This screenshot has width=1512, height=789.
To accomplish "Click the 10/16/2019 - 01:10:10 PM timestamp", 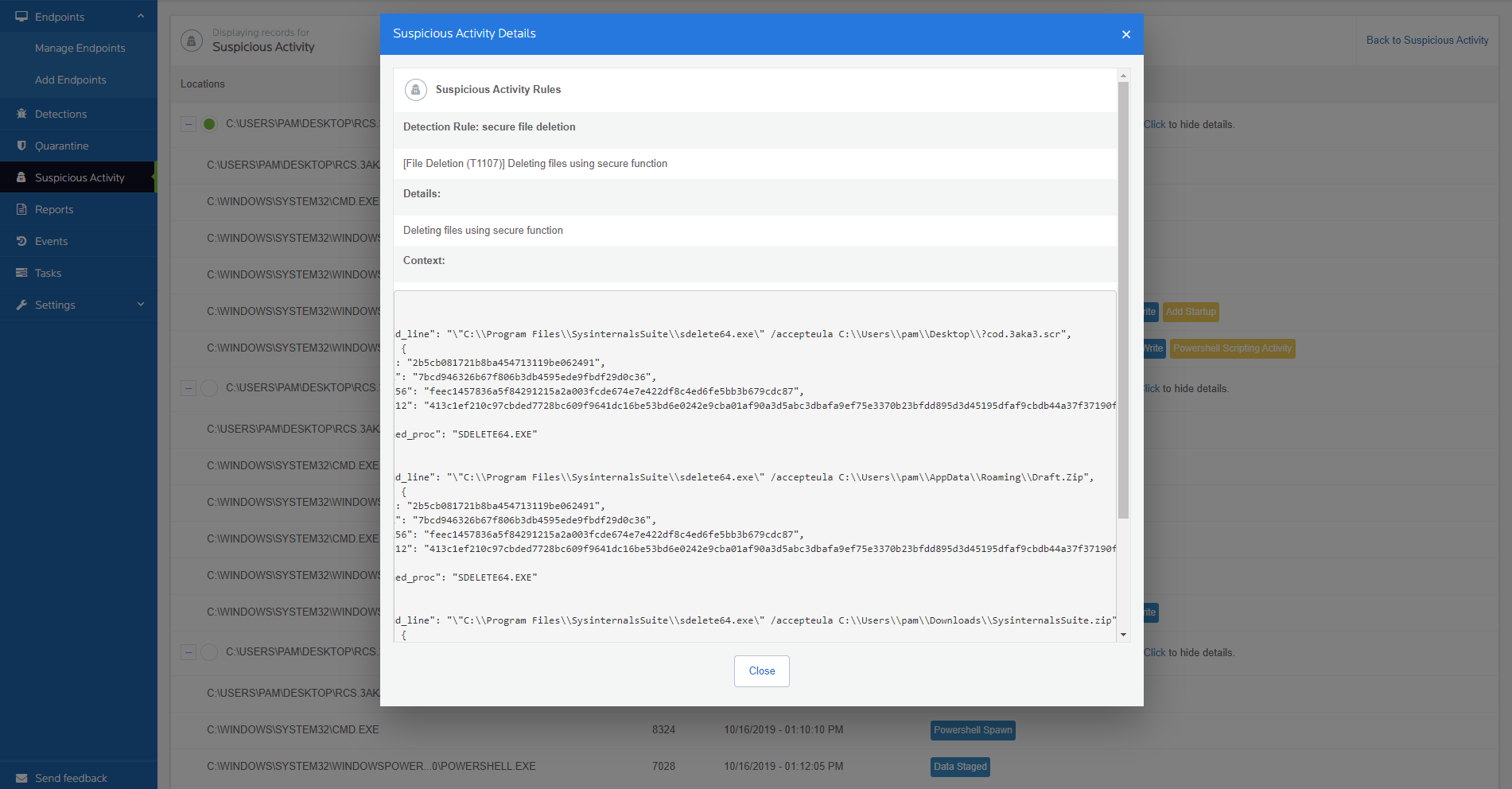I will (783, 730).
